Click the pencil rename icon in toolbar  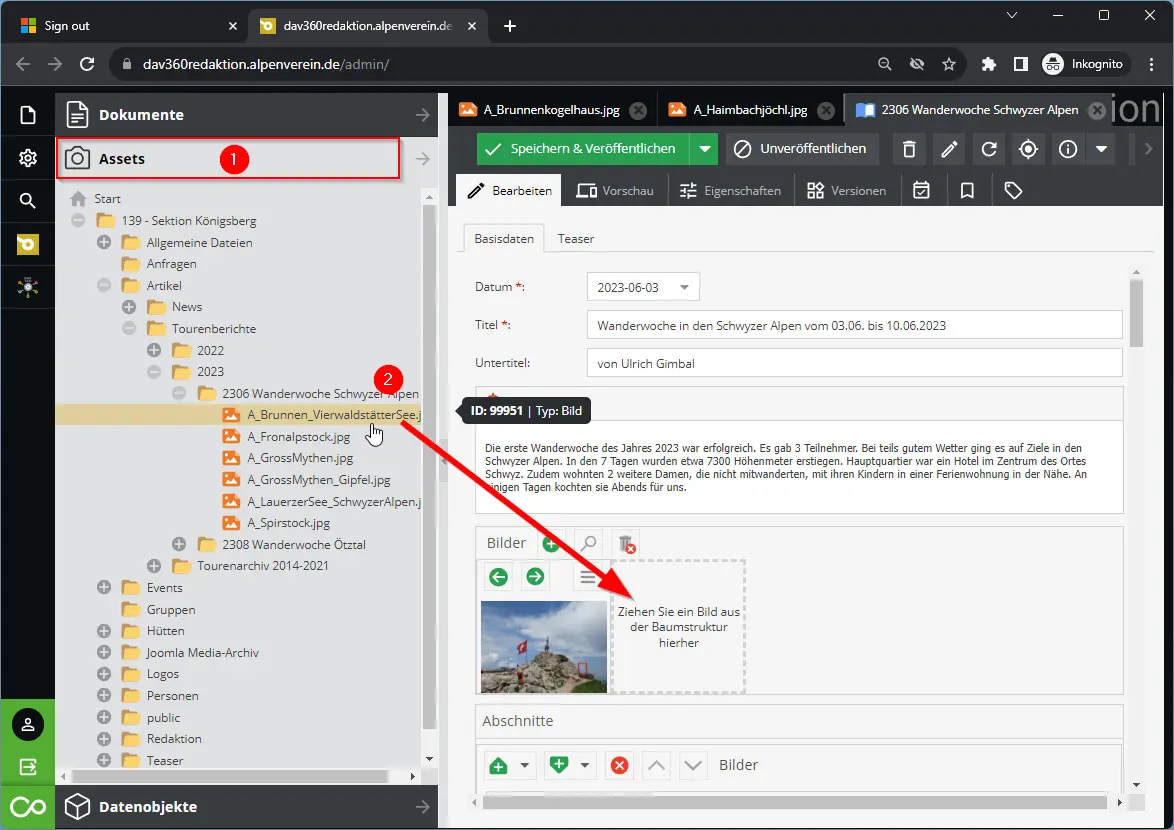click(x=948, y=149)
